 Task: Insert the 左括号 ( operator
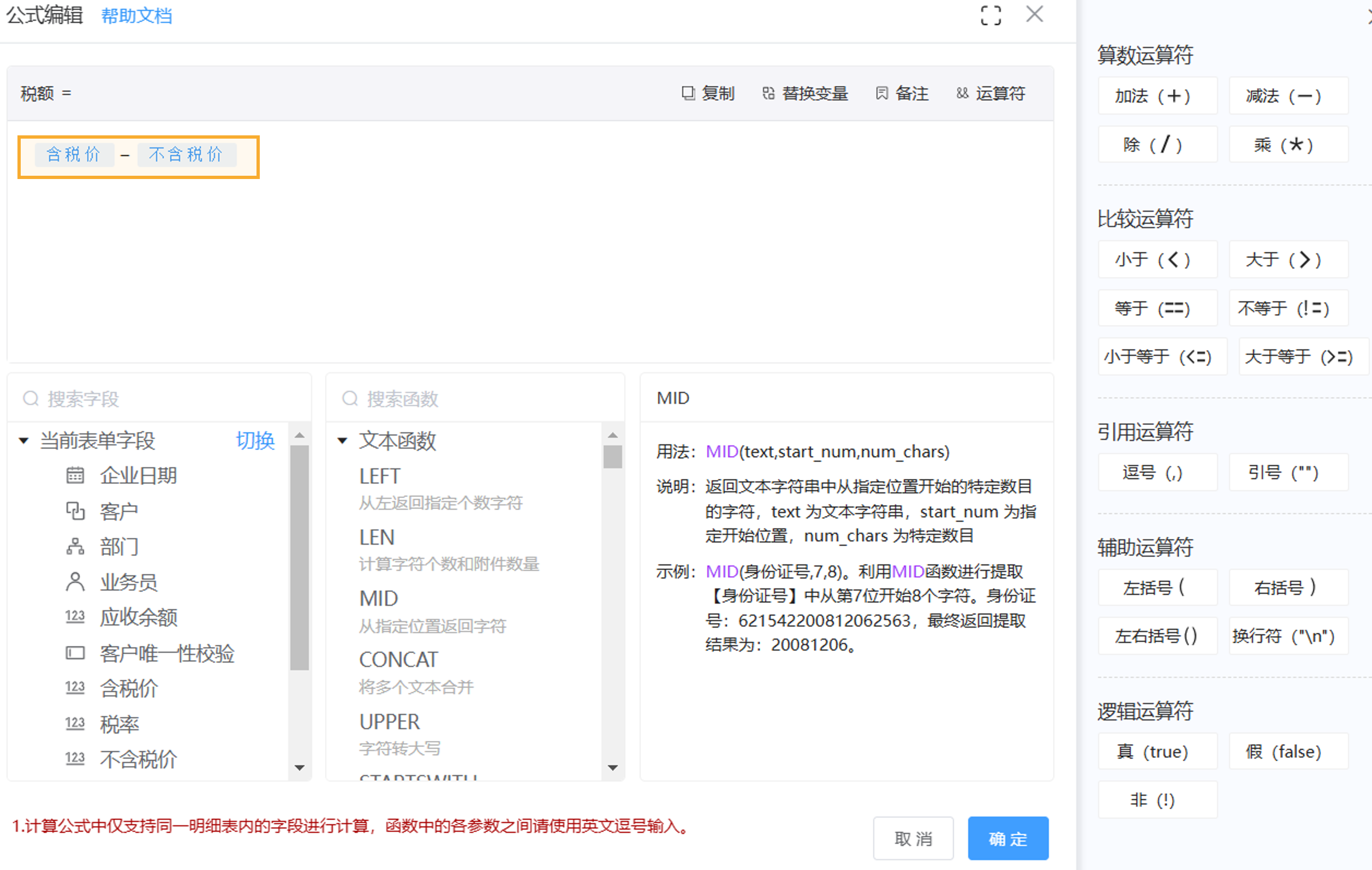1158,587
